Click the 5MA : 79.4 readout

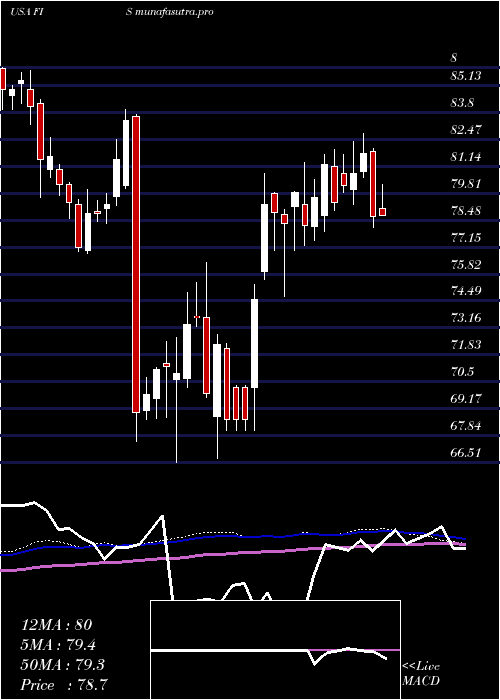(58, 645)
